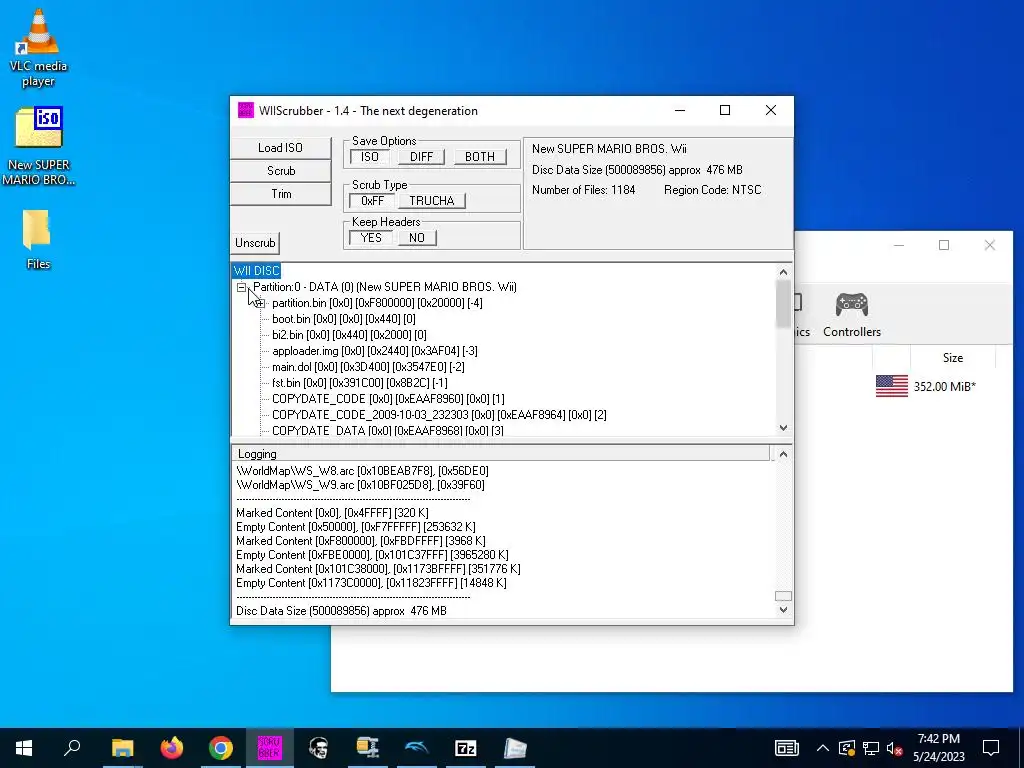This screenshot has width=1024, height=768.
Task: Click 352.00 MiB size cell in background window
Action: pos(944,387)
